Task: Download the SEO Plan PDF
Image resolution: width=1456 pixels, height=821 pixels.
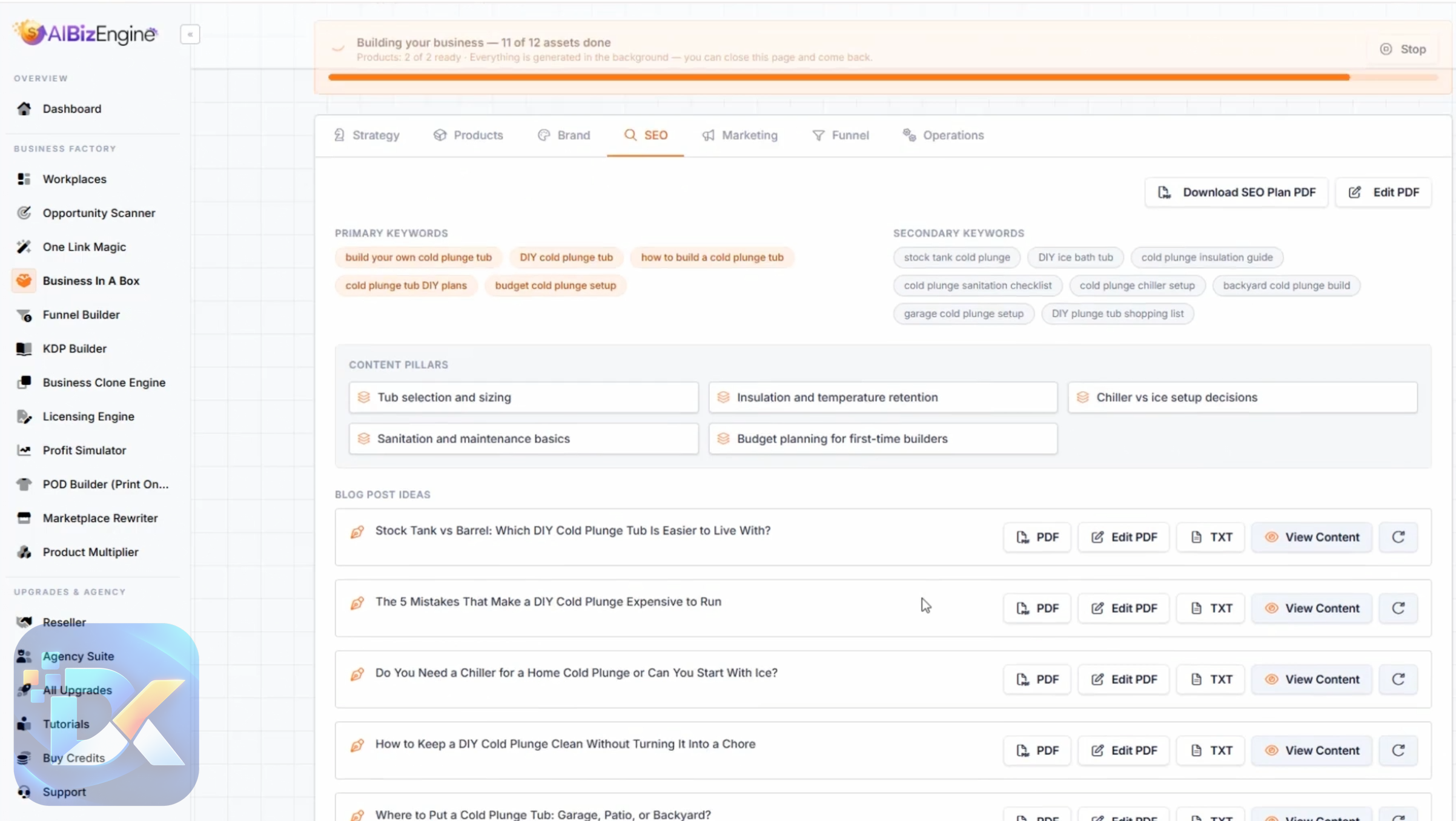Action: click(x=1236, y=193)
